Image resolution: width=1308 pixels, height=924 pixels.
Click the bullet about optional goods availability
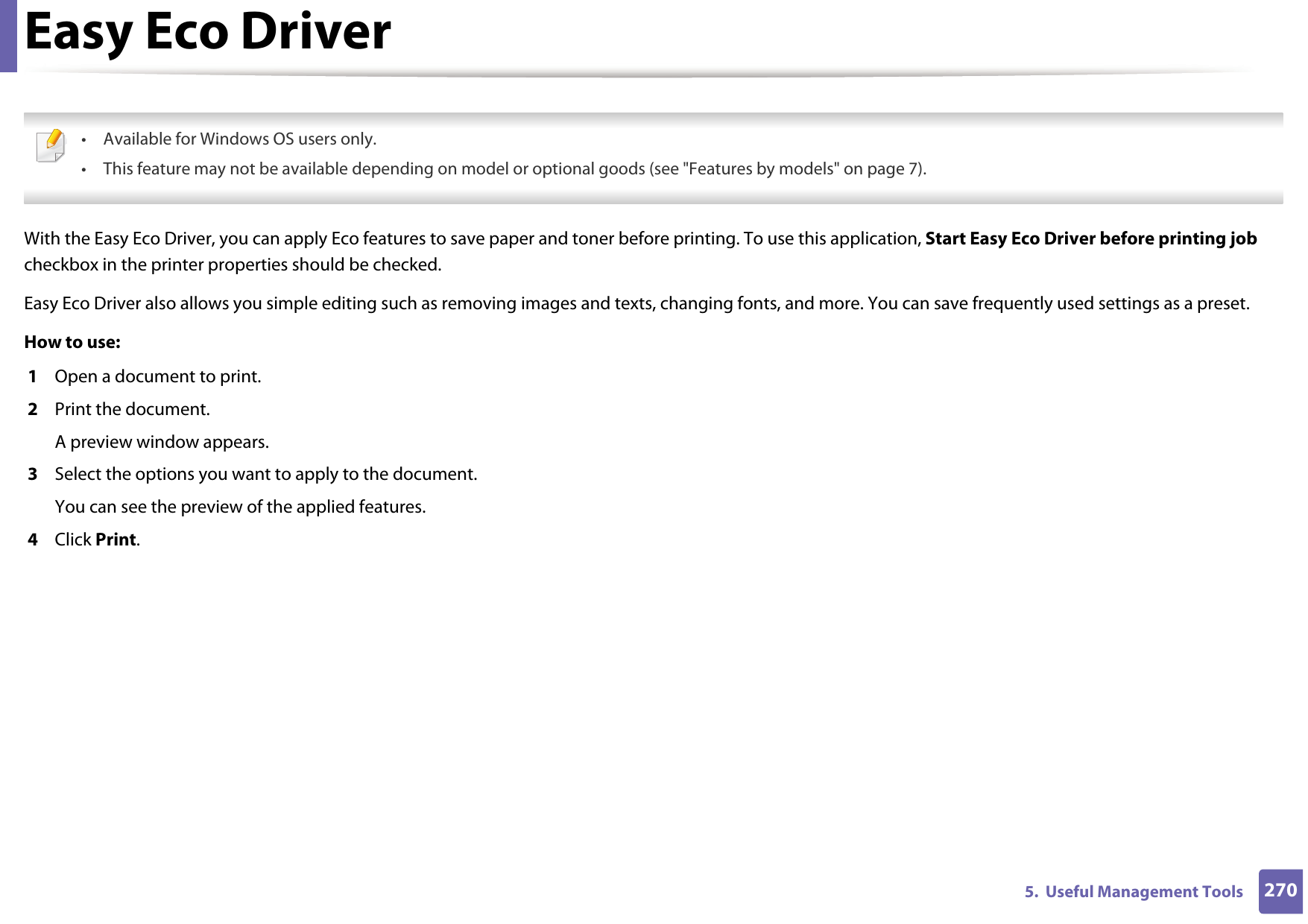(x=514, y=168)
